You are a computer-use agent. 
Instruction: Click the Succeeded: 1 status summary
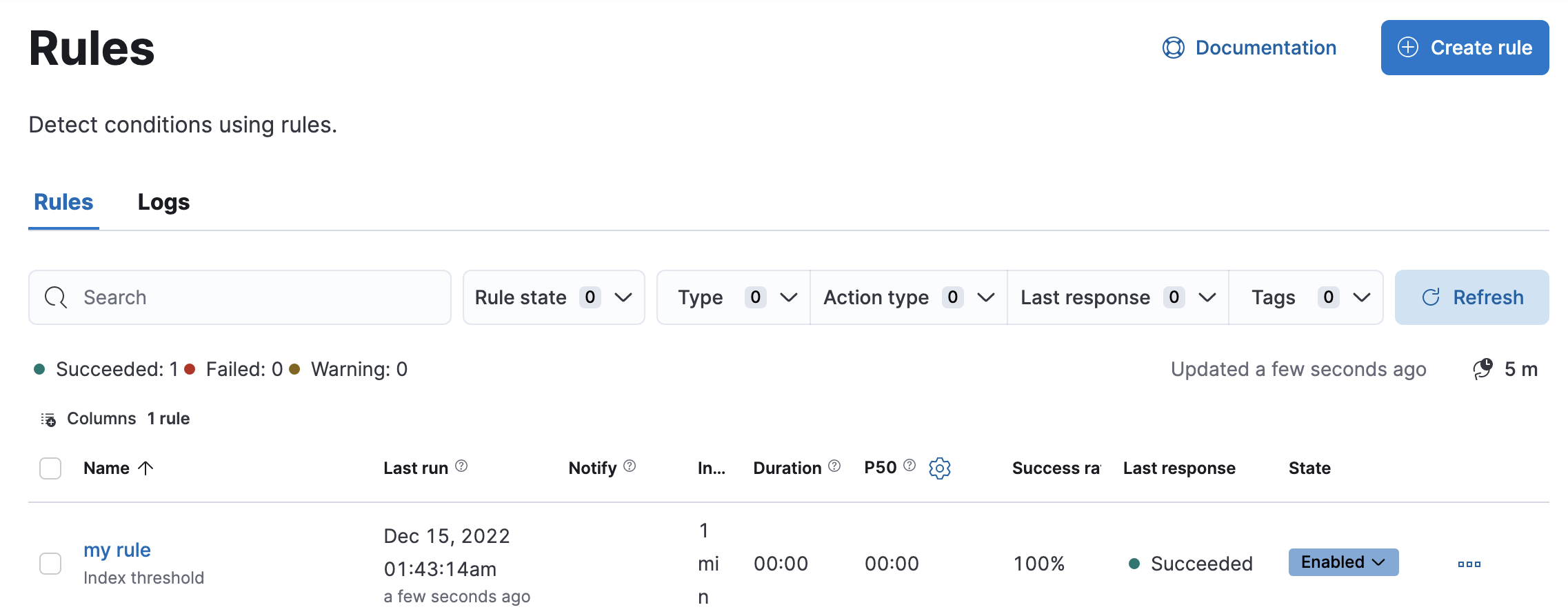coord(106,369)
